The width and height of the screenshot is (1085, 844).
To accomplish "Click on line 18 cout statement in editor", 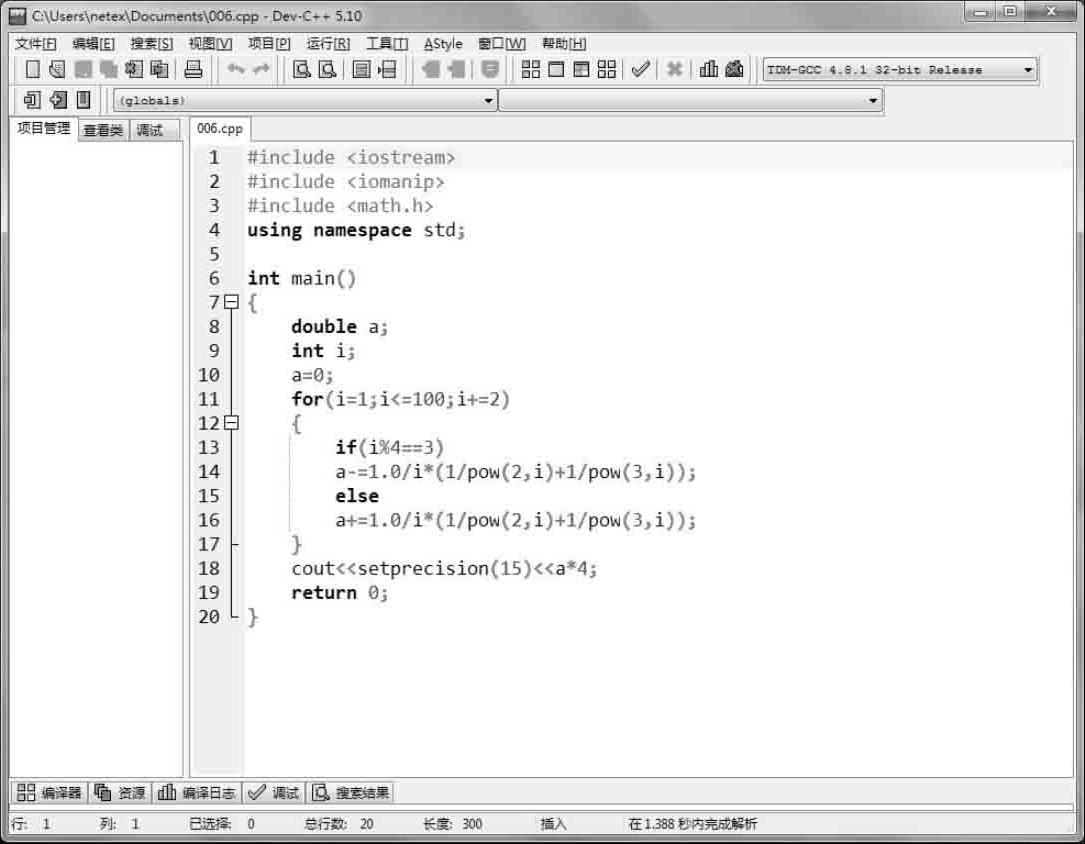I will tap(444, 568).
